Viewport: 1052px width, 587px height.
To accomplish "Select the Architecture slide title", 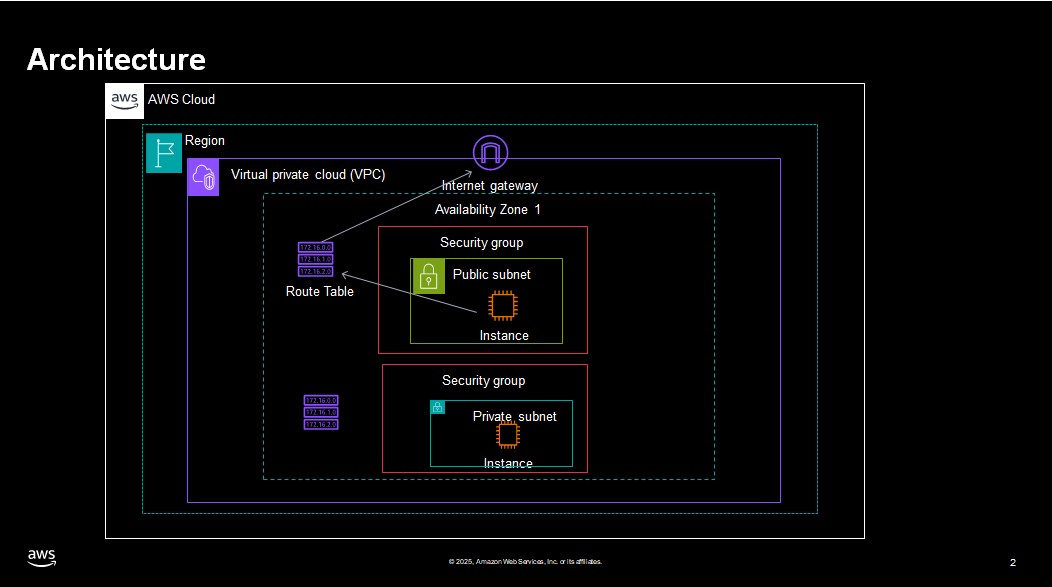I will click(116, 60).
